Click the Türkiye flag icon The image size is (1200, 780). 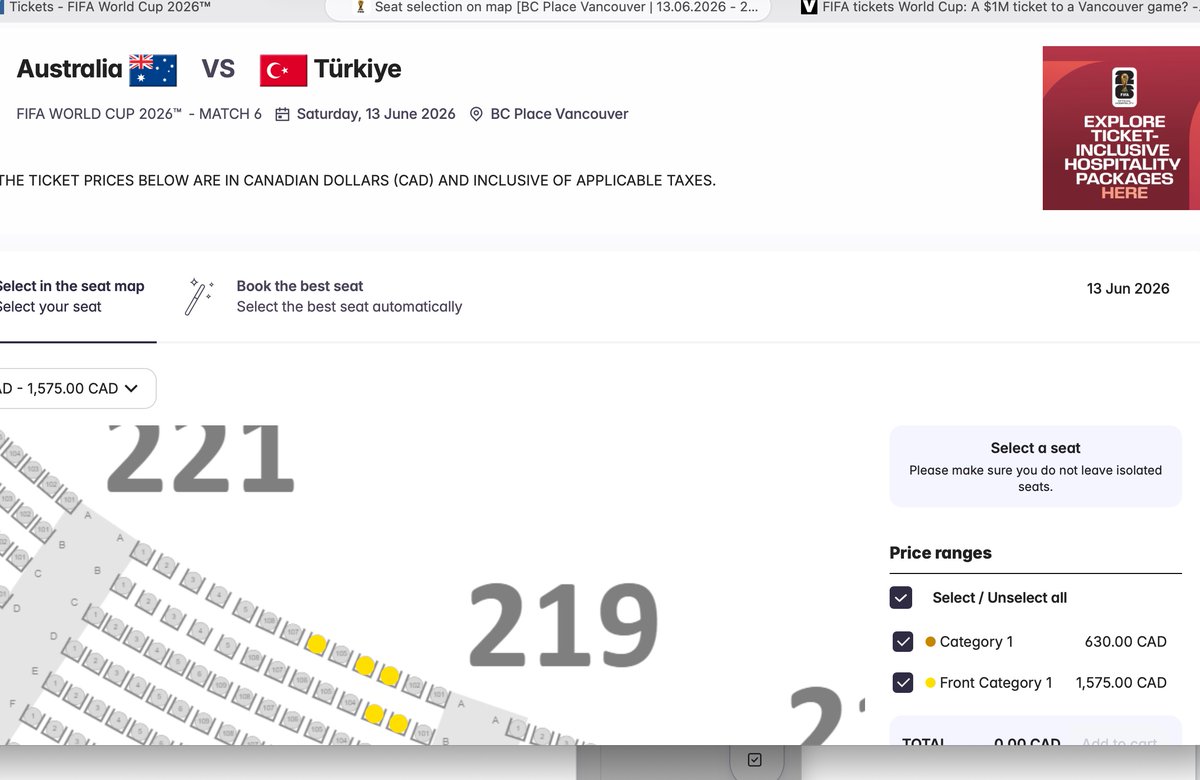[x=283, y=70]
